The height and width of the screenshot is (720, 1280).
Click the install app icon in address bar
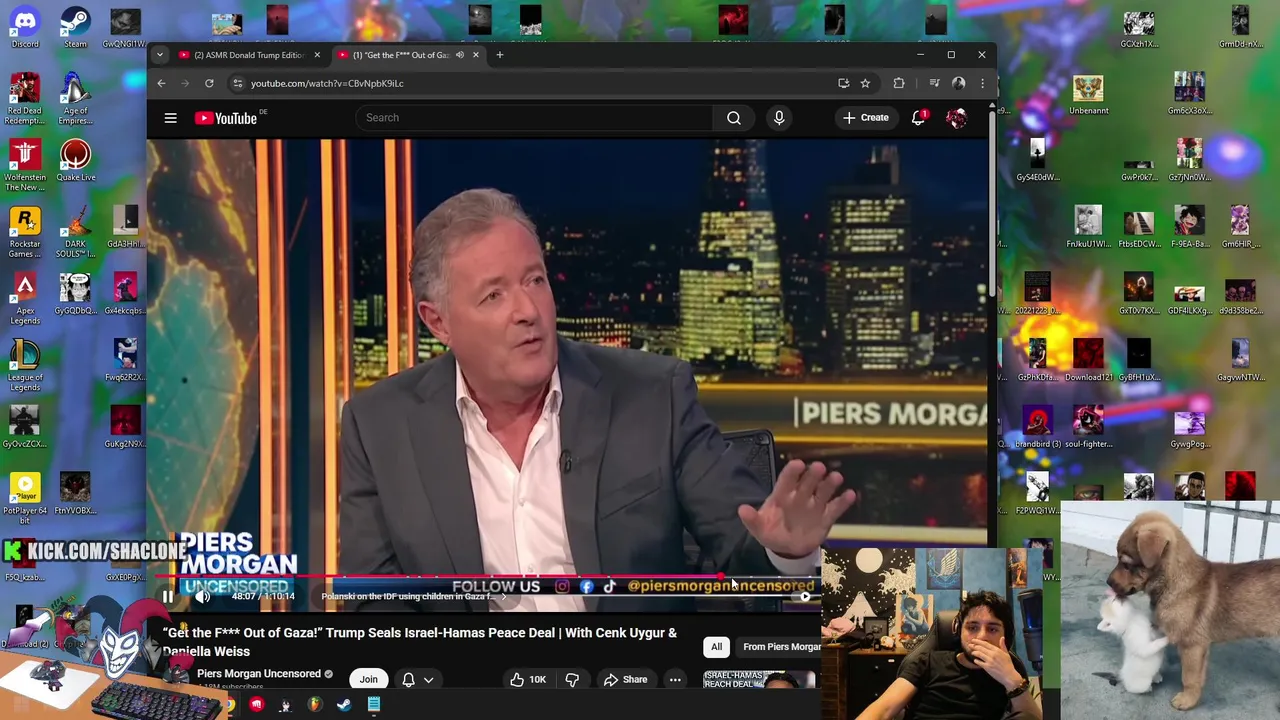click(843, 83)
